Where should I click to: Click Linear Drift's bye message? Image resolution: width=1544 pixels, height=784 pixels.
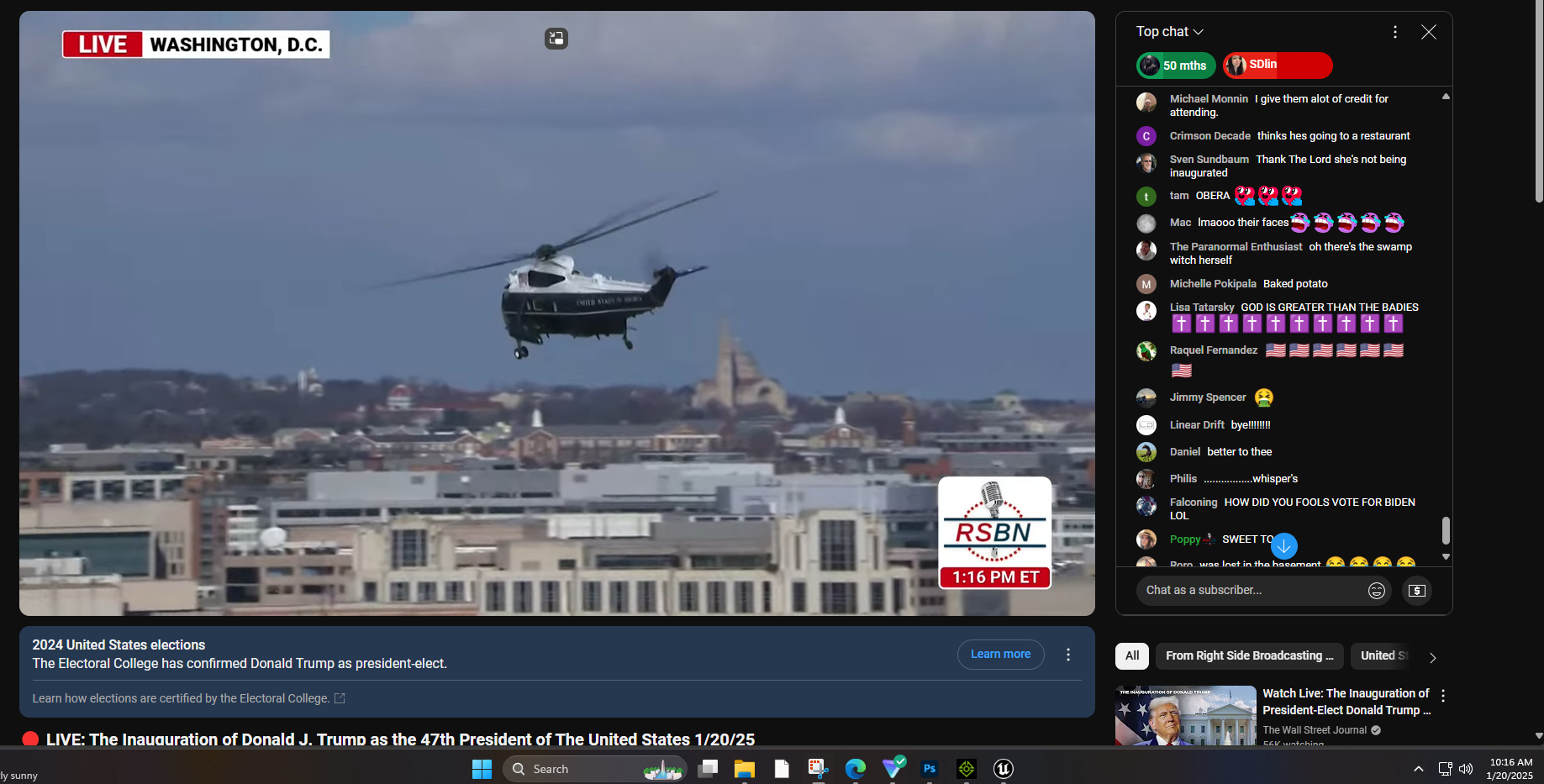[1251, 425]
